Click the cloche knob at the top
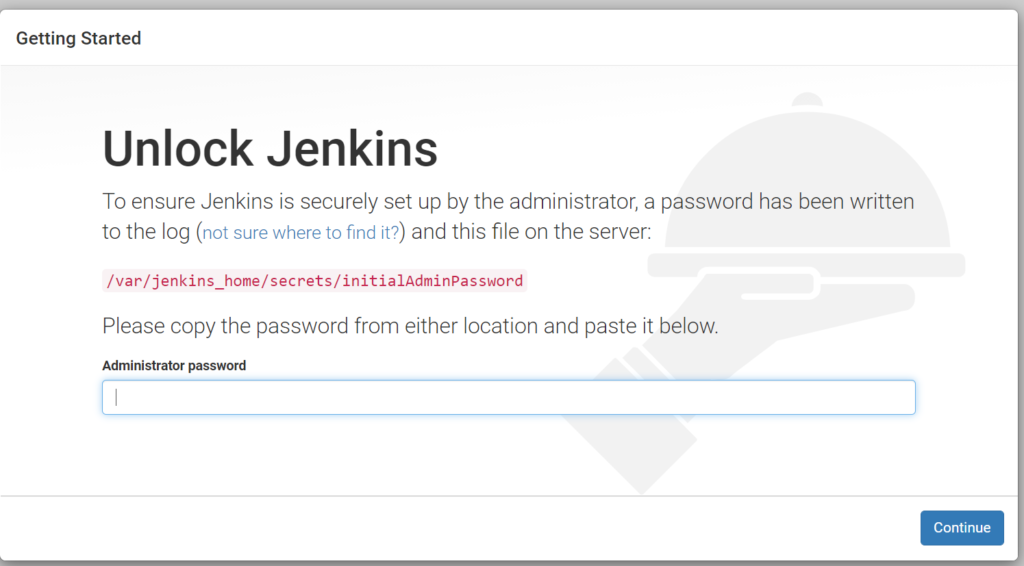1024x566 pixels. [807, 100]
